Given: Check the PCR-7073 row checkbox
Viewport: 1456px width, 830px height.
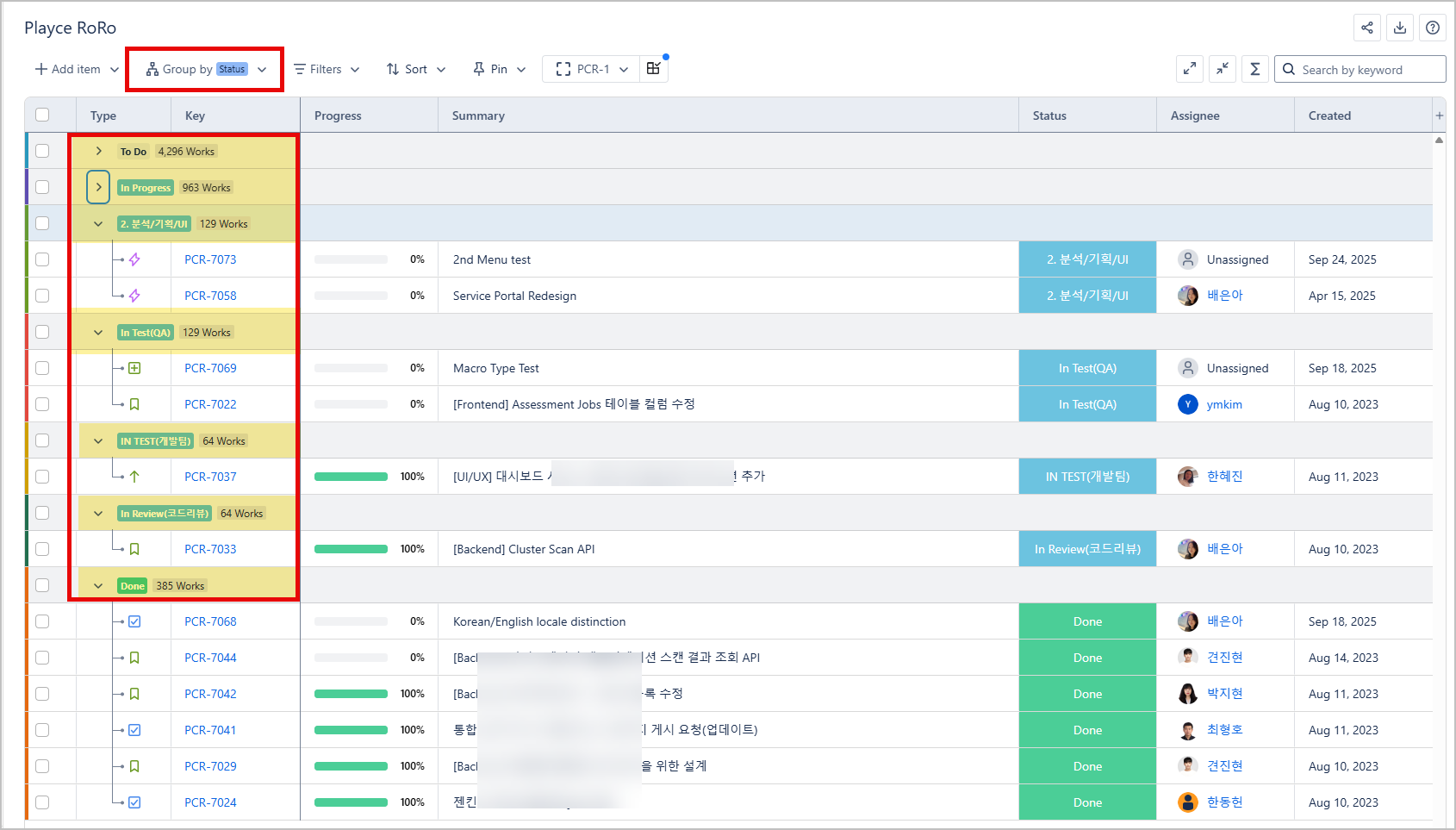Looking at the screenshot, I should [41, 259].
